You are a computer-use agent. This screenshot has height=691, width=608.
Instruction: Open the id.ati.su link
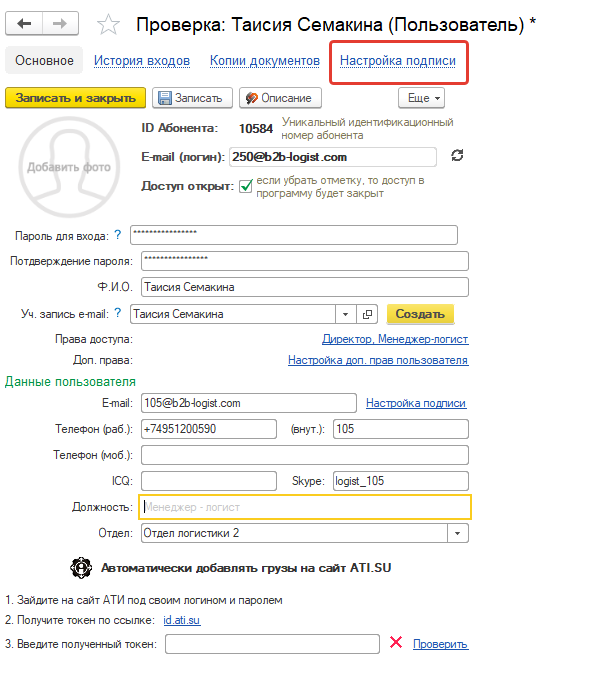[182, 620]
